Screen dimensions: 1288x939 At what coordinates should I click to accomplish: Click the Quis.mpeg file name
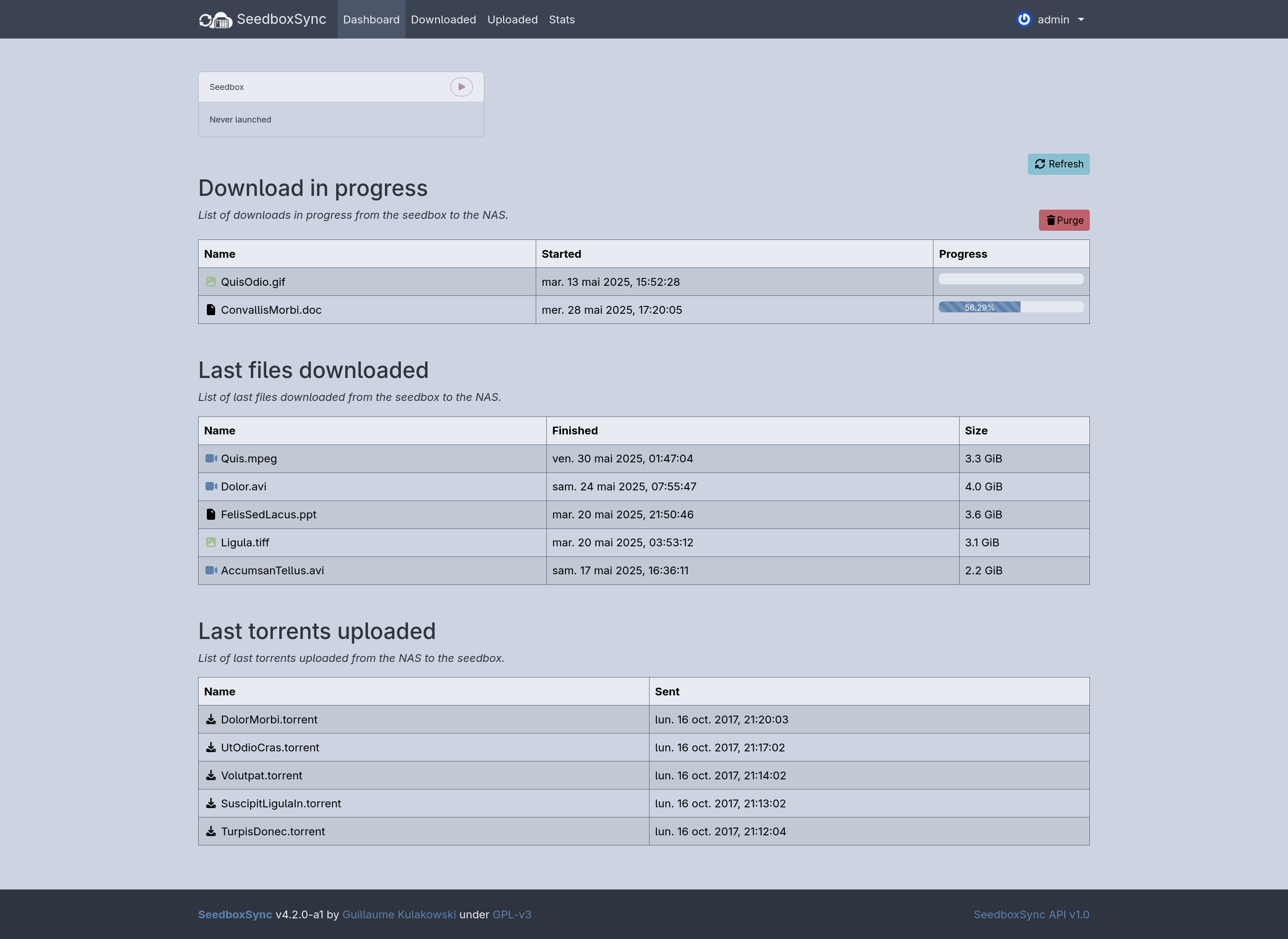click(249, 459)
